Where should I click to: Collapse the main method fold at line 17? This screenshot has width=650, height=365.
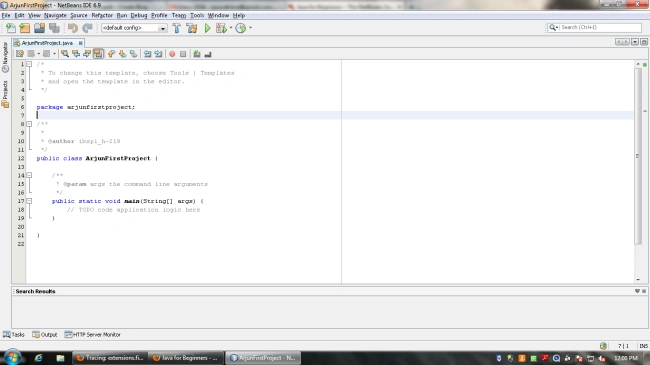pyautogui.click(x=29, y=201)
